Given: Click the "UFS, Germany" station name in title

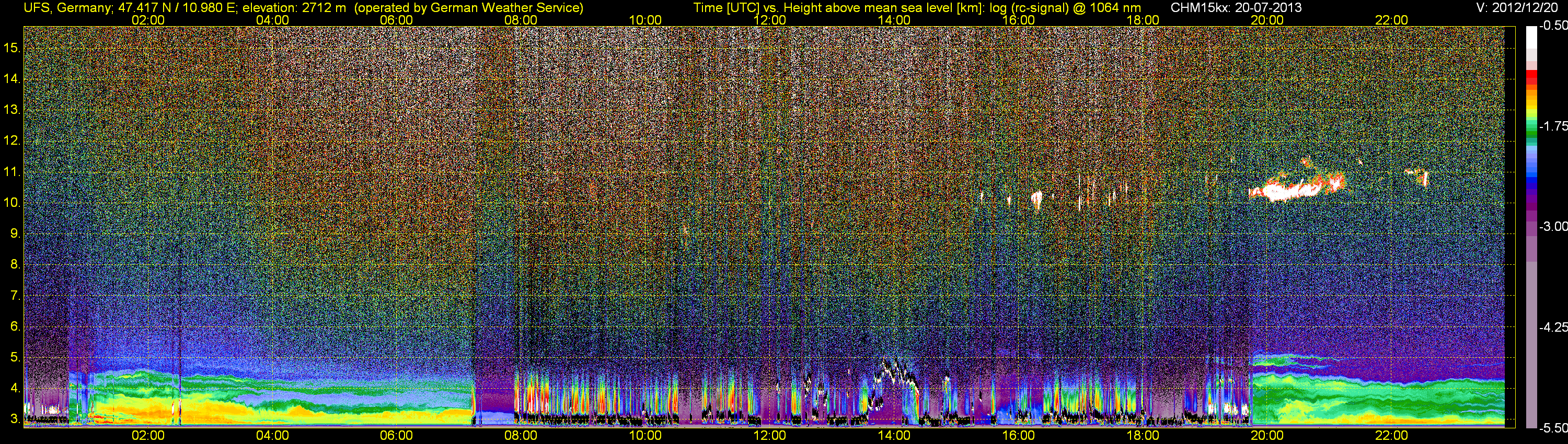Looking at the screenshot, I should point(67,8).
